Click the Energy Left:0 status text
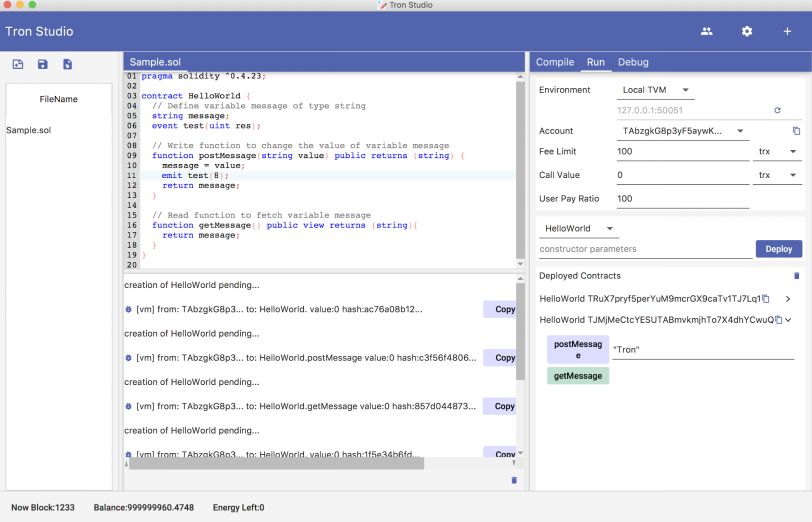 click(x=238, y=508)
